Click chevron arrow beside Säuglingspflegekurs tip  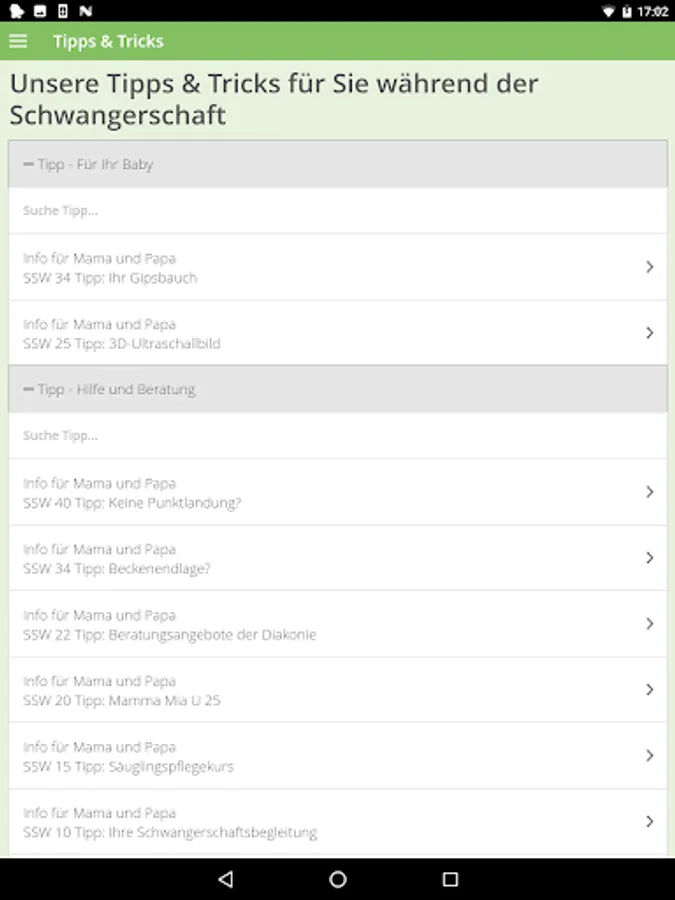[x=649, y=756]
